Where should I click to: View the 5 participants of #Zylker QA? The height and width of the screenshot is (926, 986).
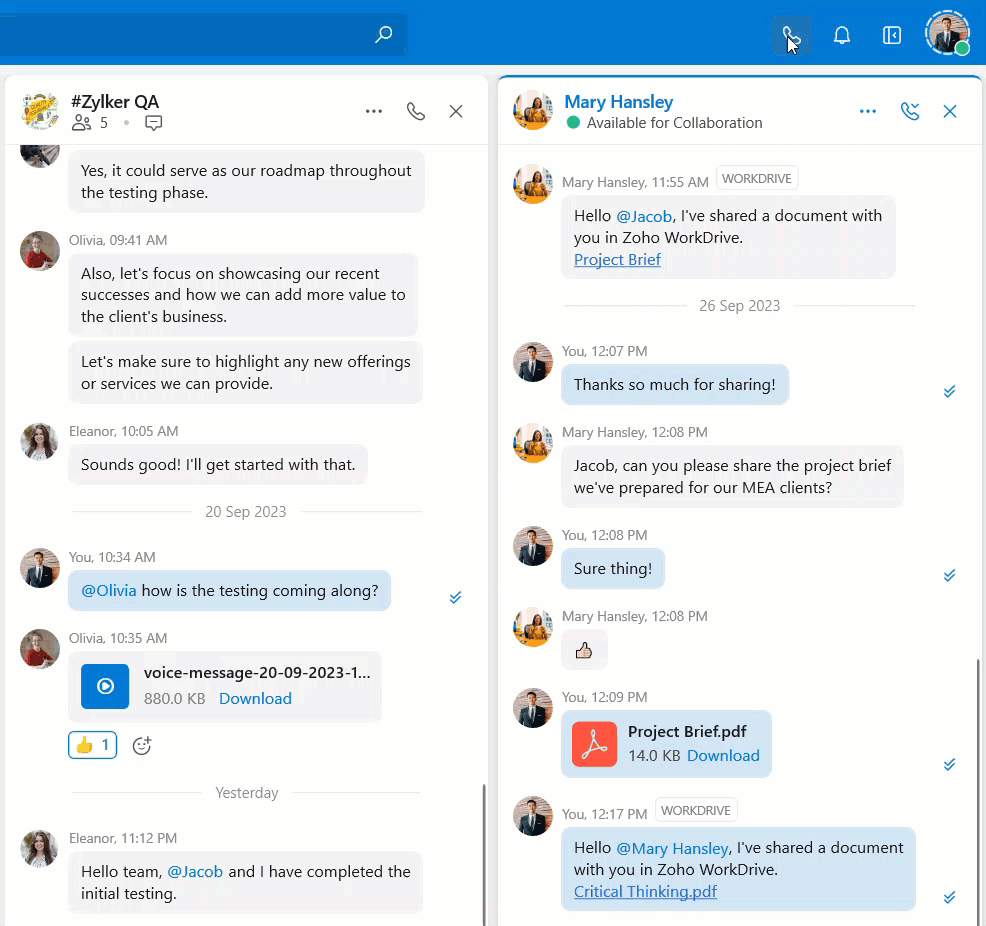(90, 123)
